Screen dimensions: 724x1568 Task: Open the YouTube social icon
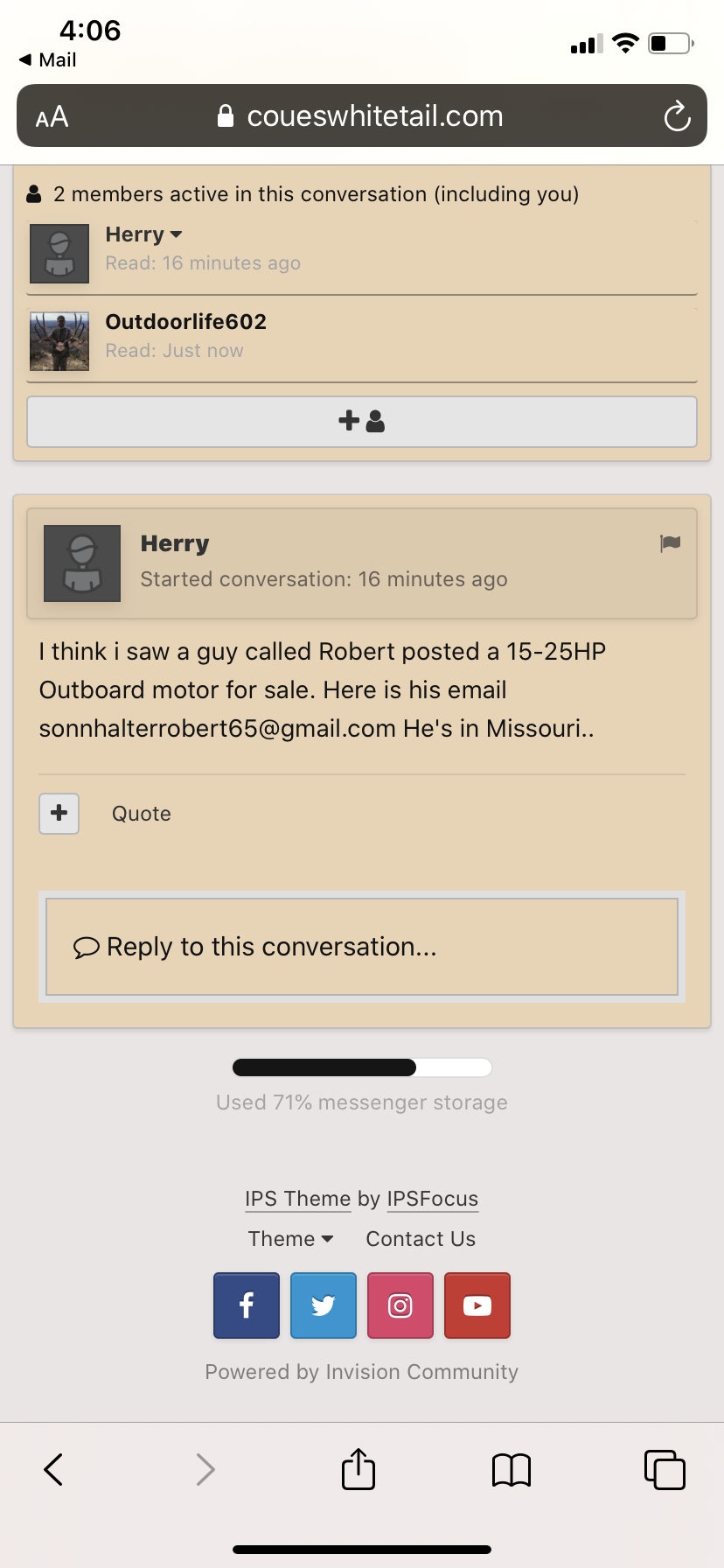click(477, 1305)
